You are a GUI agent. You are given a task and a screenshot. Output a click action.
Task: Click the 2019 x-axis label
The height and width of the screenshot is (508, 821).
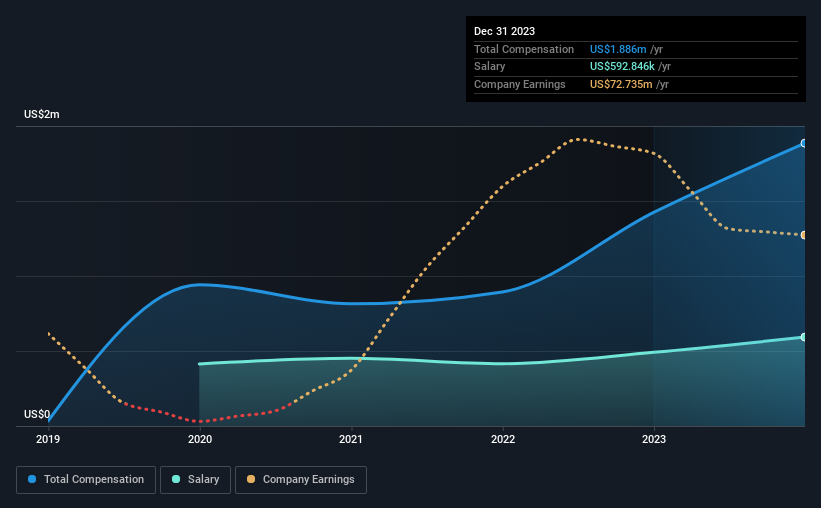click(48, 439)
